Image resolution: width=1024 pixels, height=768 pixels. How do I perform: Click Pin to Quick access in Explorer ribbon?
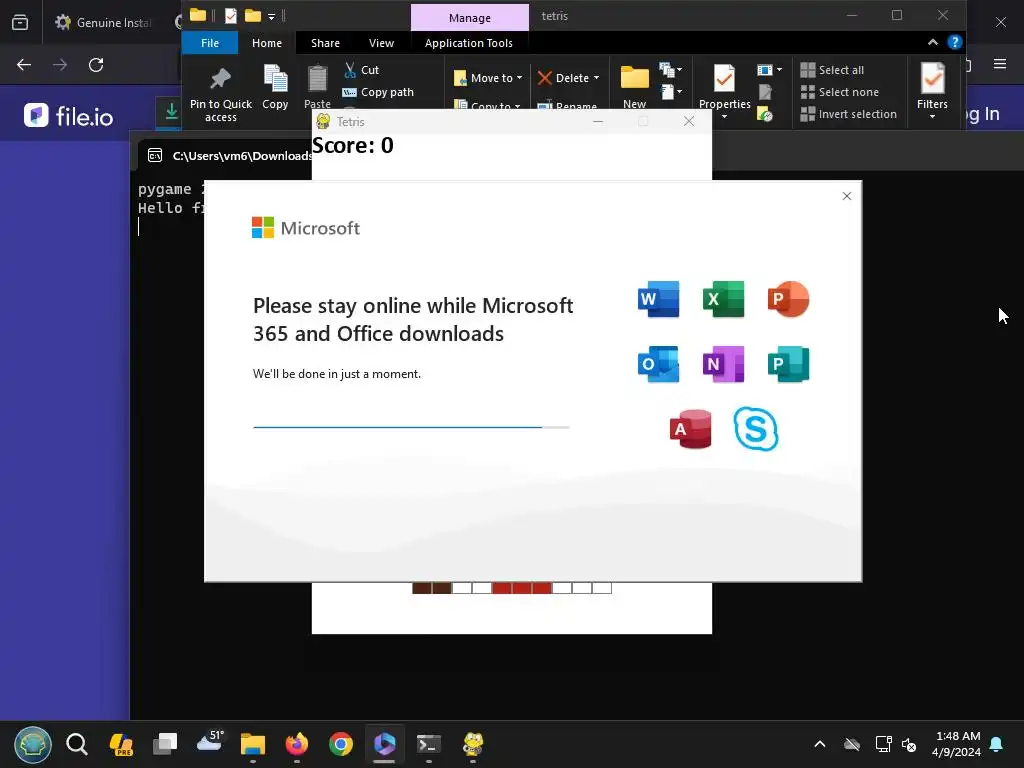(x=221, y=95)
